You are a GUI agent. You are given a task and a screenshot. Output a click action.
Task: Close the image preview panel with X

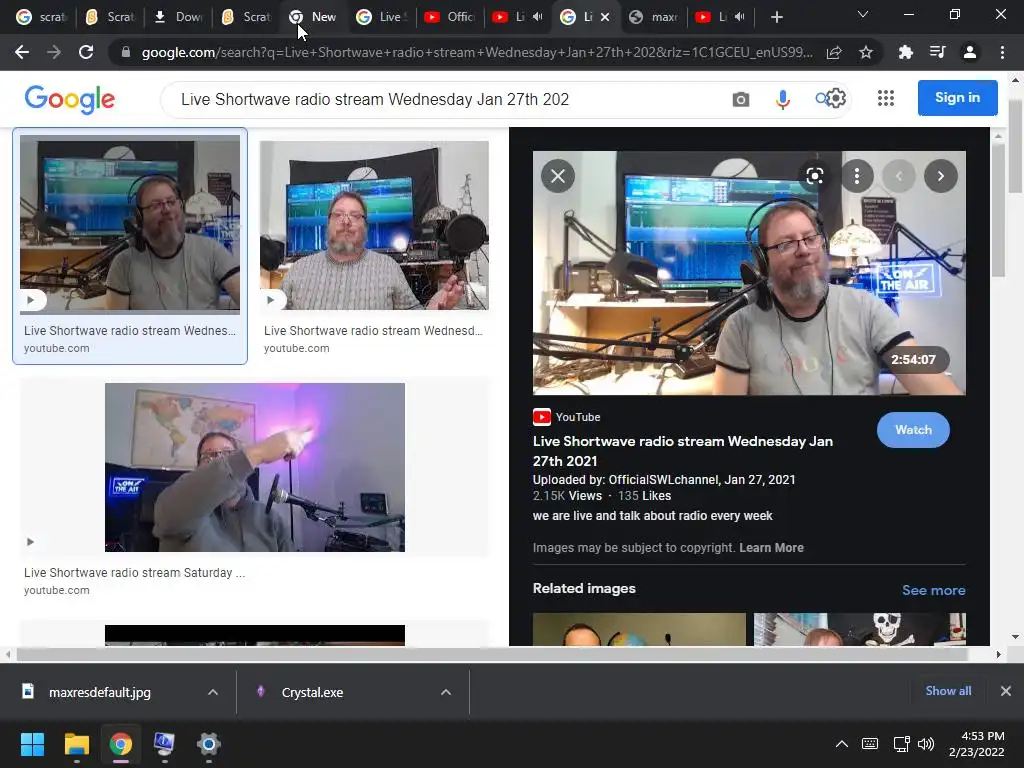(558, 176)
